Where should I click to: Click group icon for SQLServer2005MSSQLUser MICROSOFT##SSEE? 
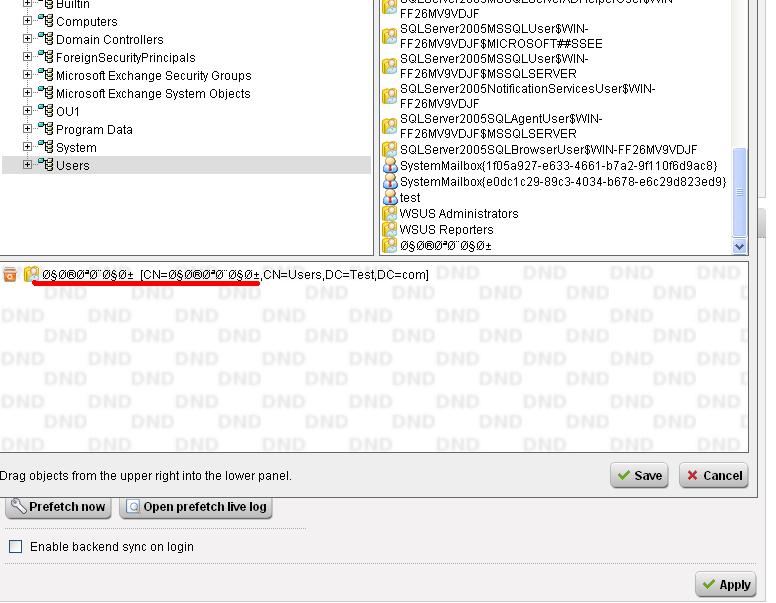389,36
